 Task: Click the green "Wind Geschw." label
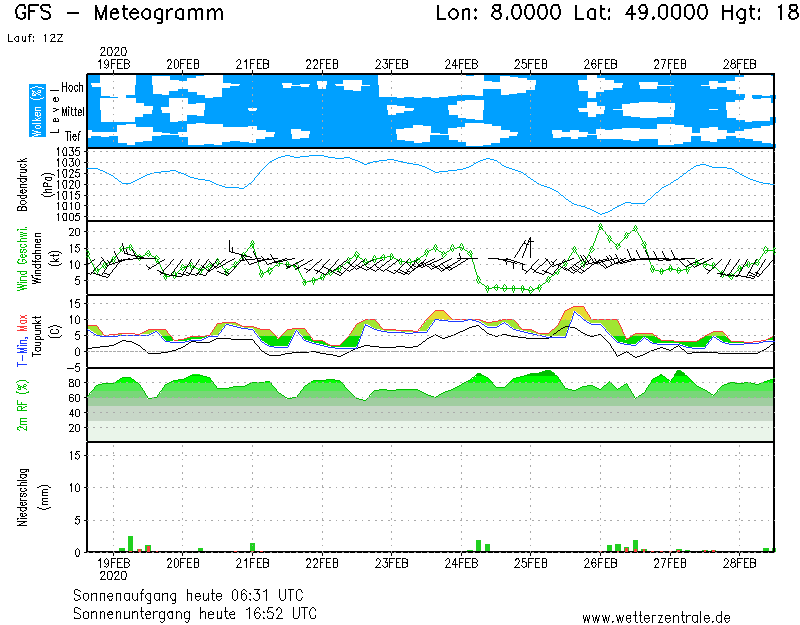point(22,258)
